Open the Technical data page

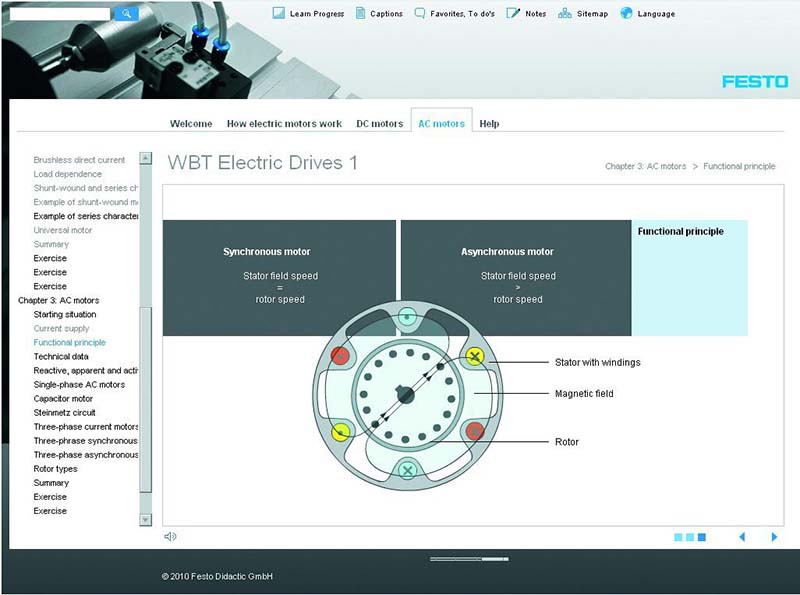click(61, 356)
